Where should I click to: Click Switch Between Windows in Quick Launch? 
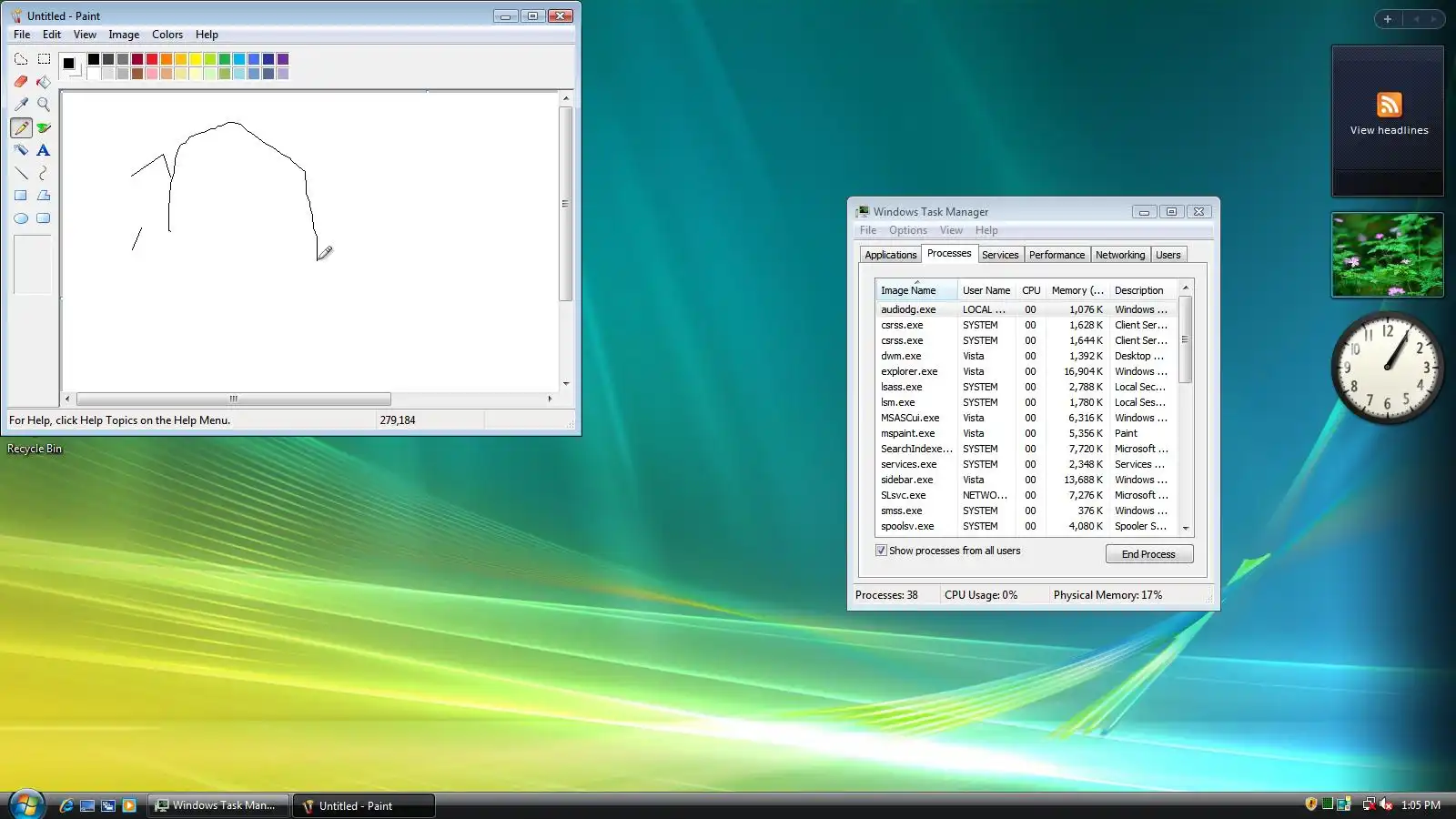(x=108, y=805)
